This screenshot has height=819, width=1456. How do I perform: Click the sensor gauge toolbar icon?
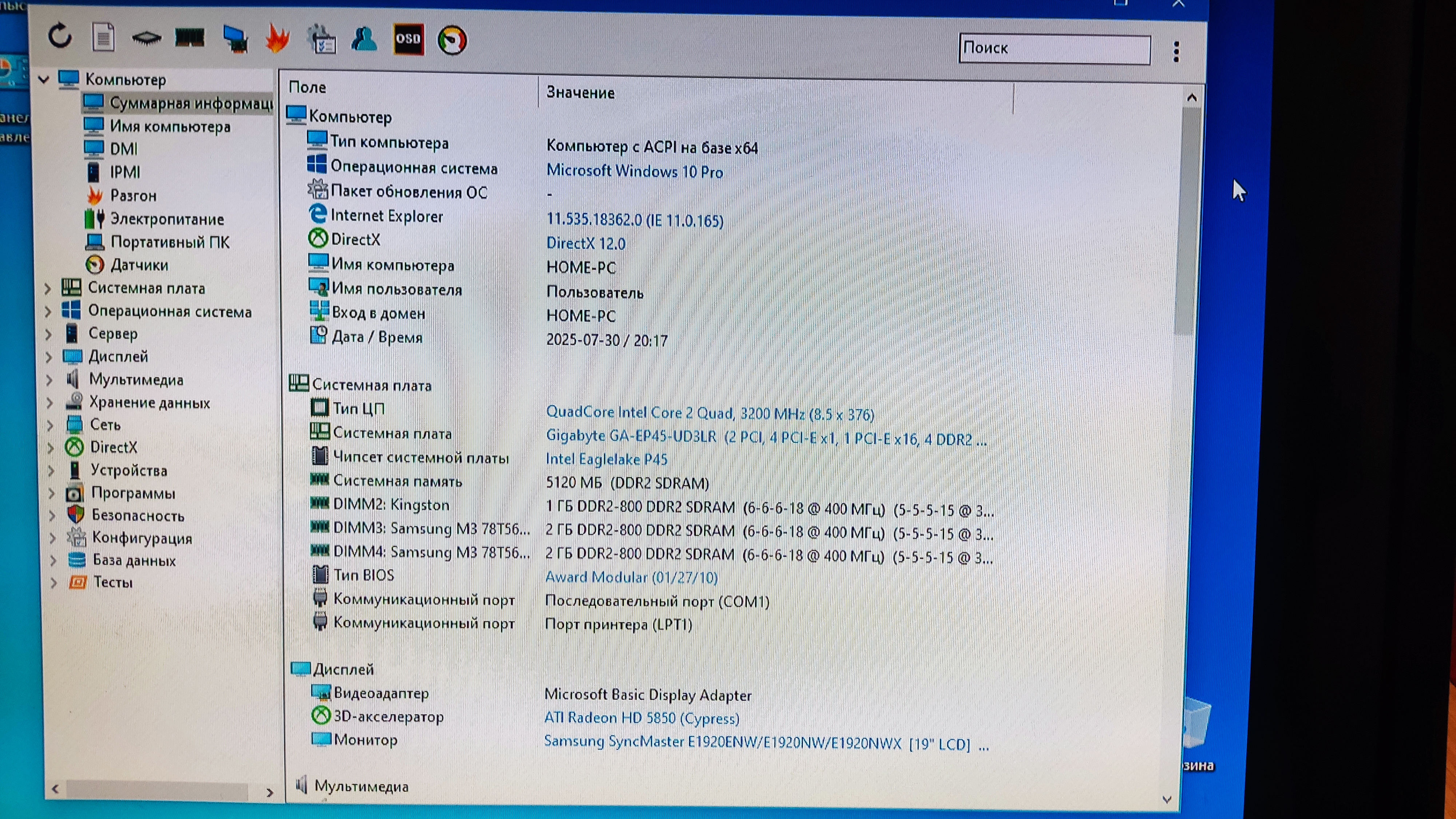point(452,41)
